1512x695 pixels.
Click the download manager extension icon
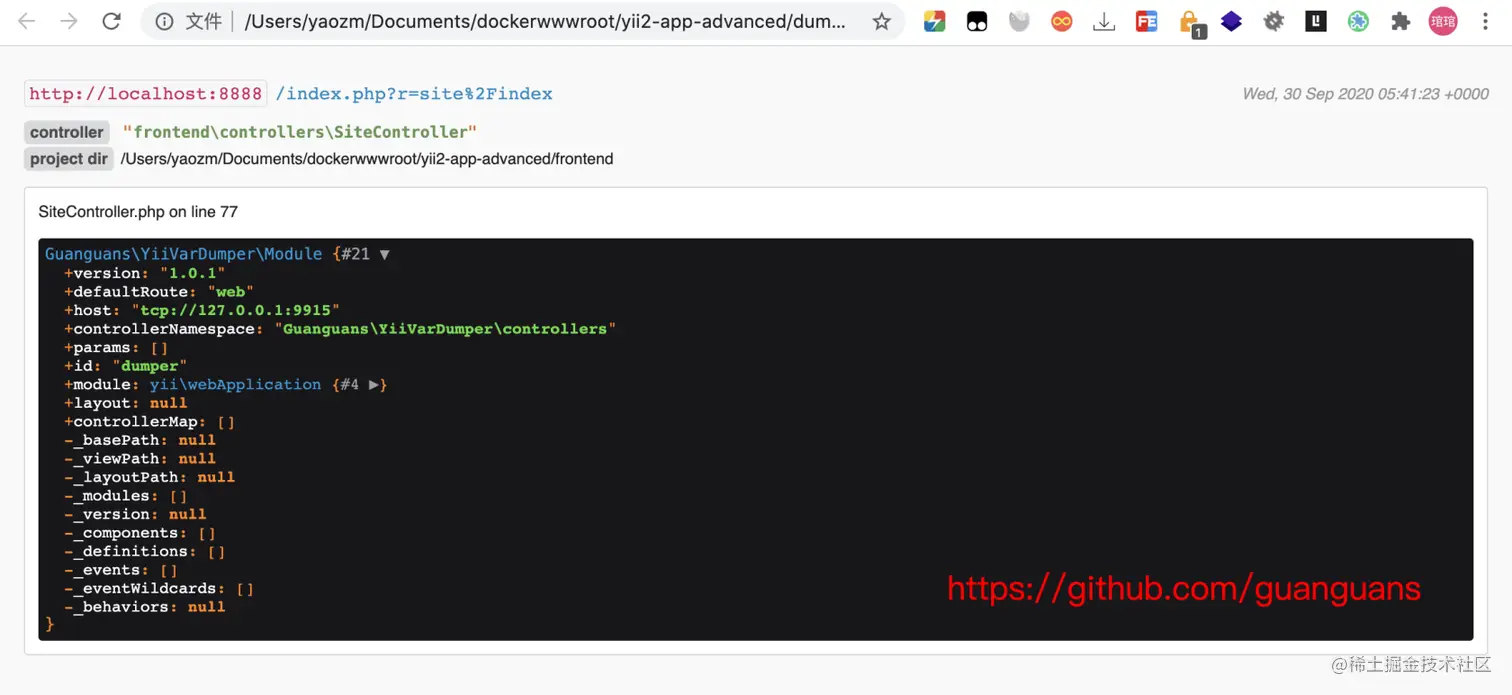(1103, 21)
